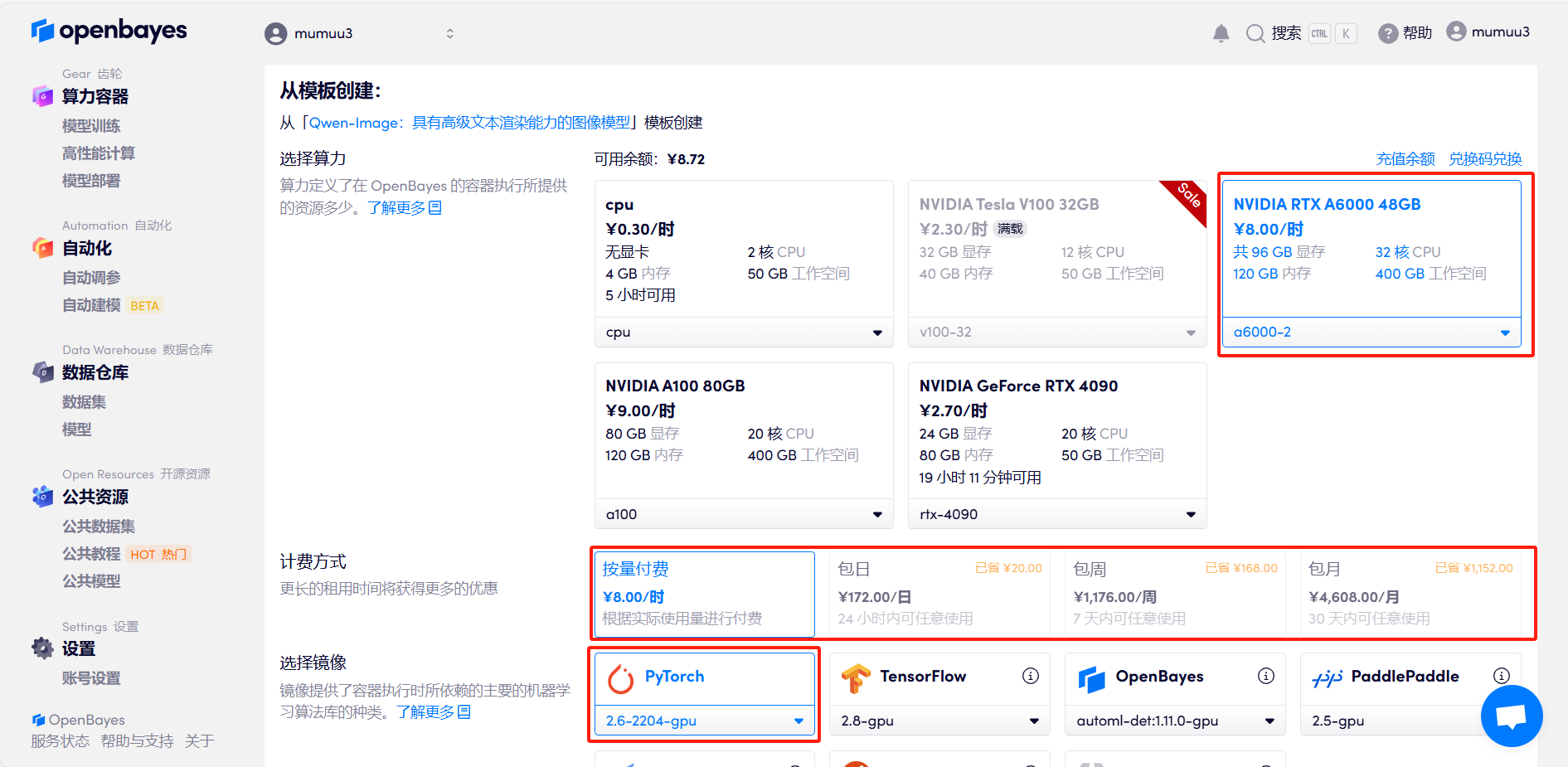The image size is (1568, 767).
Task: Open the rtx-4090 spec dropdown
Action: [1057, 514]
